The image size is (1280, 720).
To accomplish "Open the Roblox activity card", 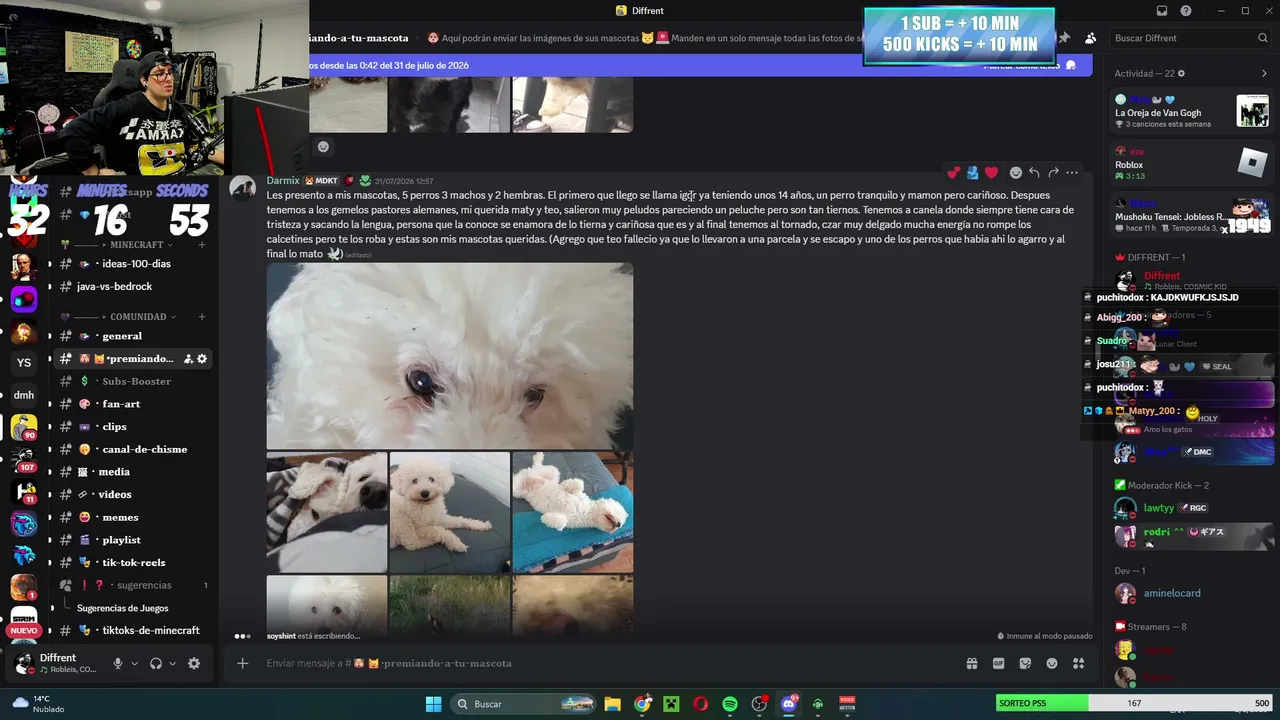I will click(x=1191, y=163).
